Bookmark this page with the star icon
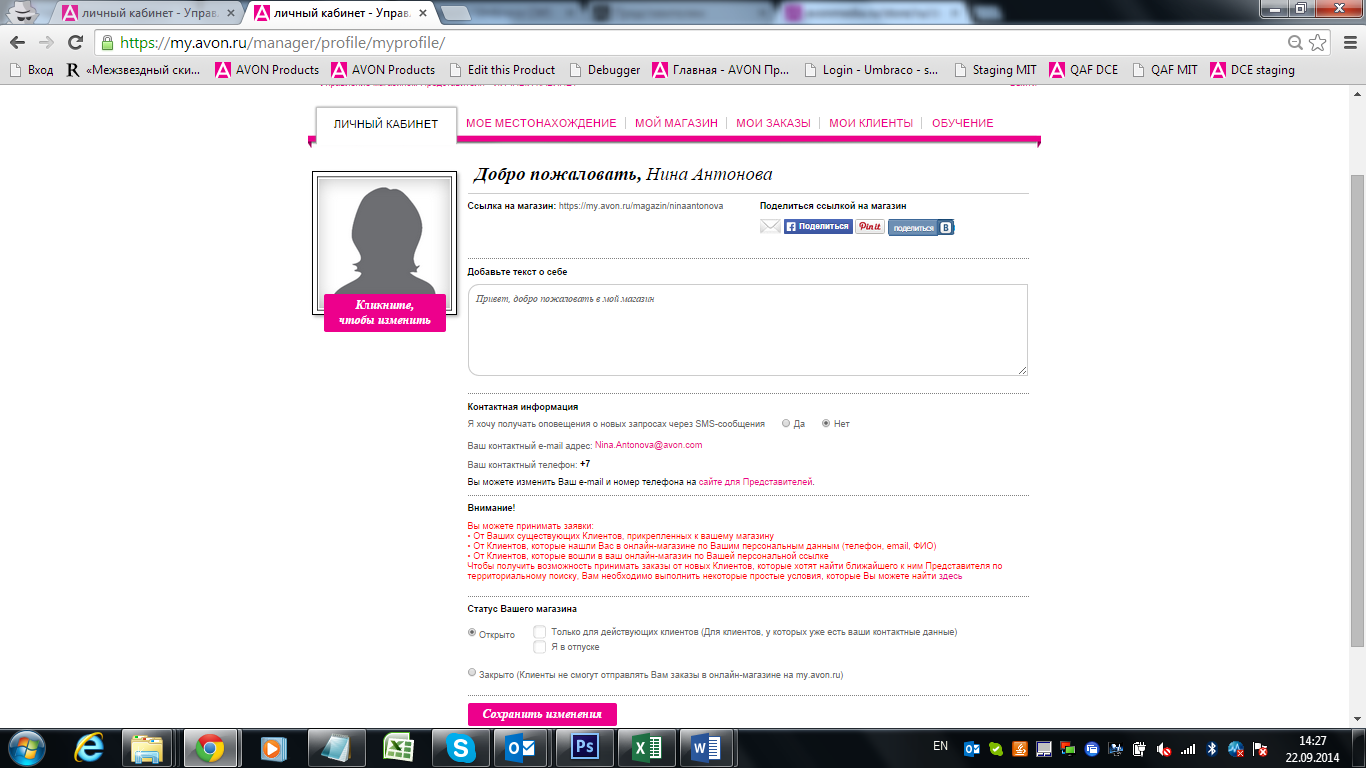Viewport: 1366px width, 768px height. click(1317, 43)
